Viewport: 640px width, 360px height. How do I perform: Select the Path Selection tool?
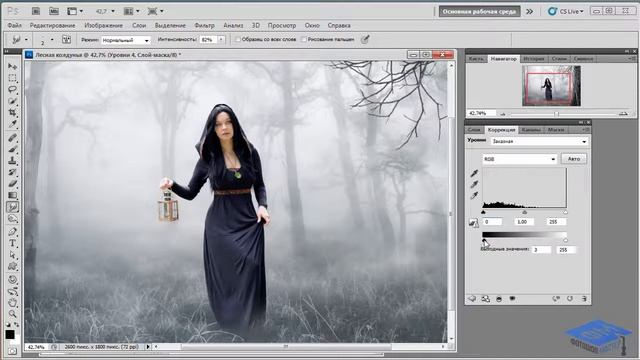[x=13, y=255]
